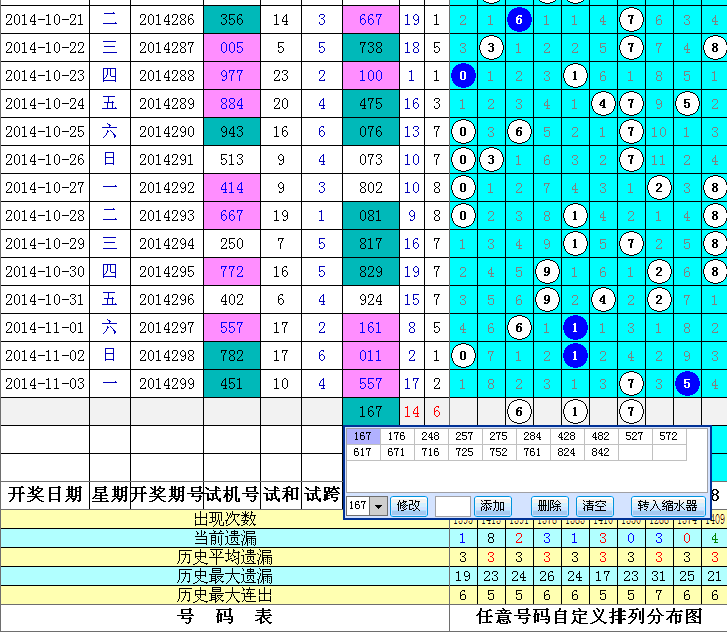
Task: Open the 号码表 section at the bottom
Action: point(225,617)
